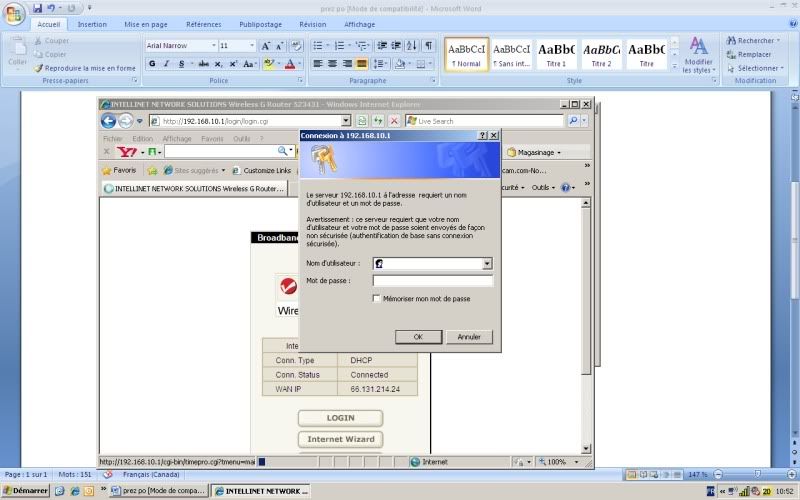Open the Références ribbon tab
The height and width of the screenshot is (500, 800).
pyautogui.click(x=203, y=24)
